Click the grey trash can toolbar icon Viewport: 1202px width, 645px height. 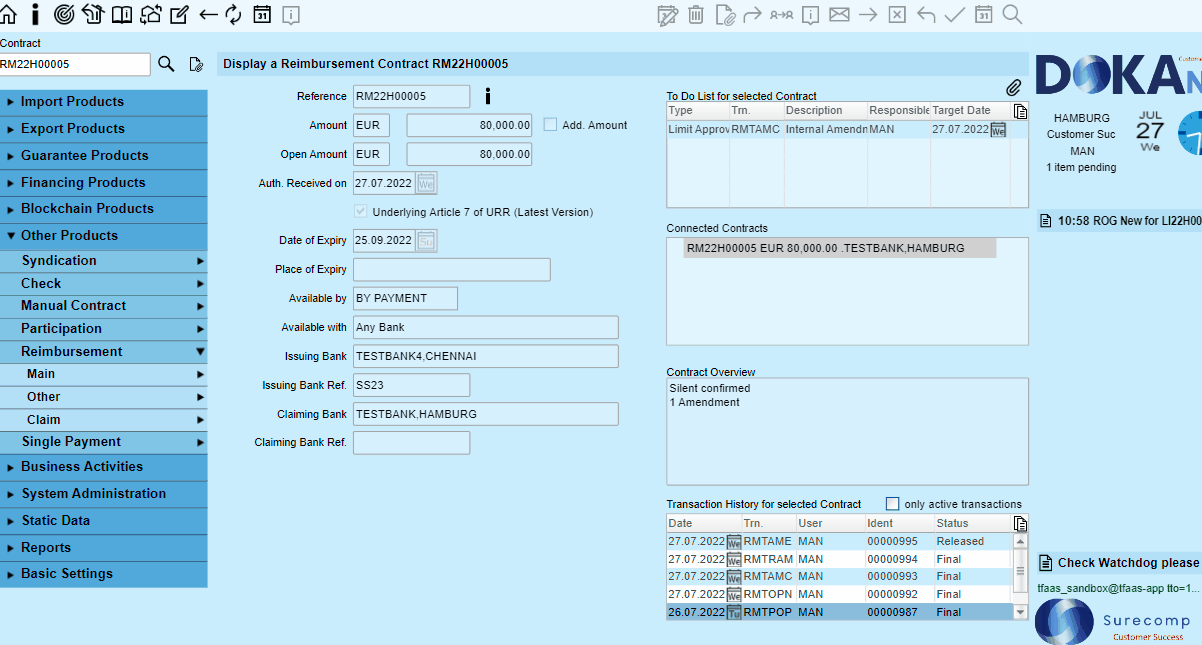tap(696, 14)
